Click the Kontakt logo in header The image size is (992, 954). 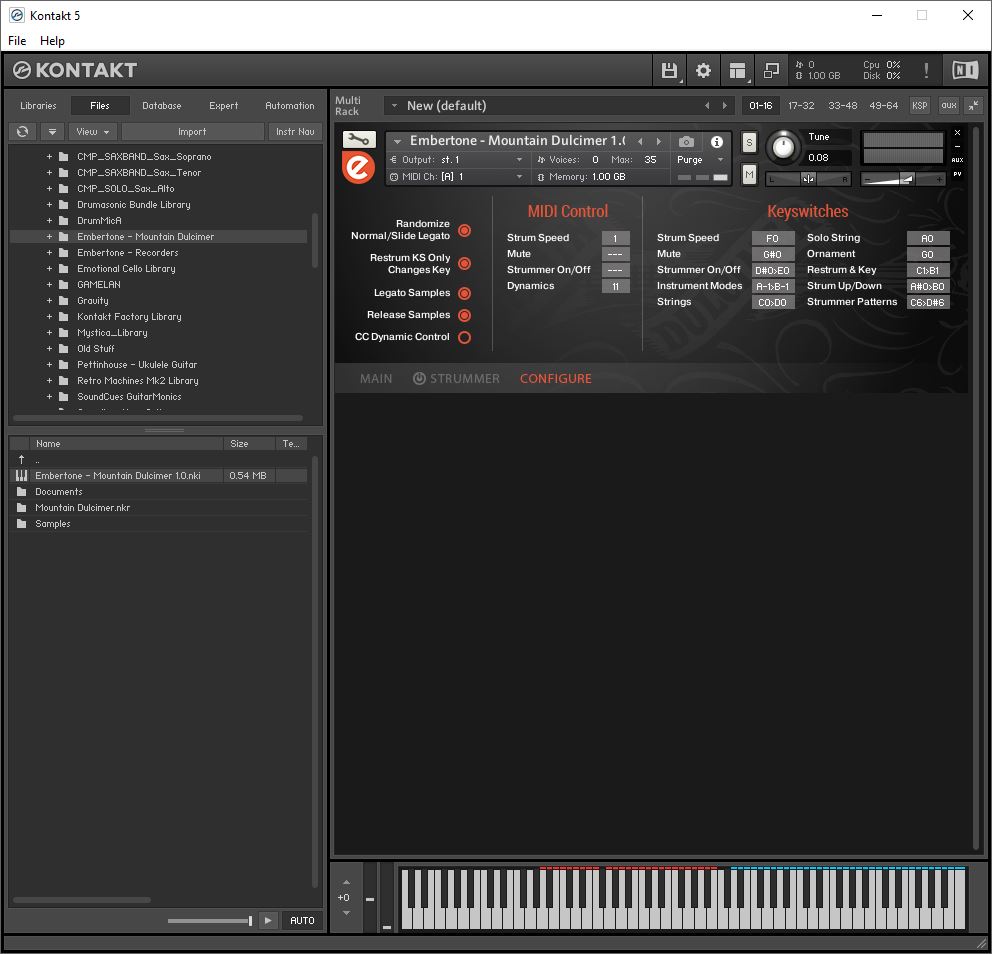[75, 70]
